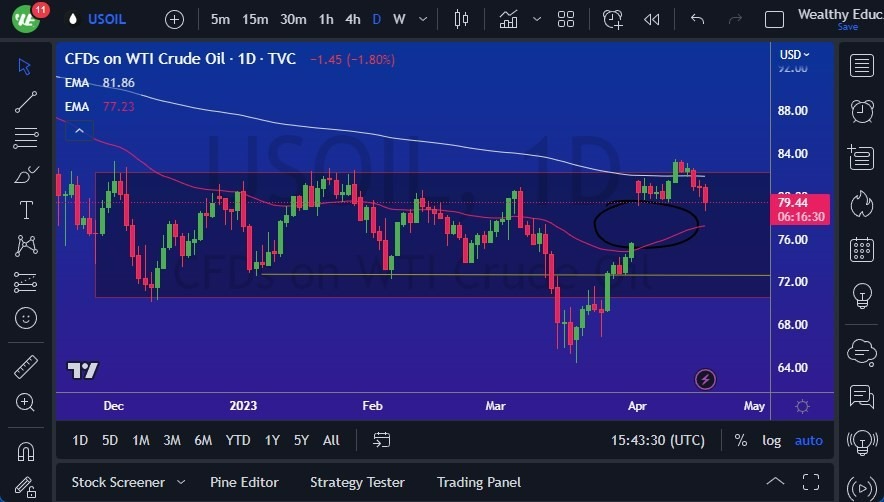Select the Text annotation tool
The height and width of the screenshot is (502, 884).
(26, 210)
